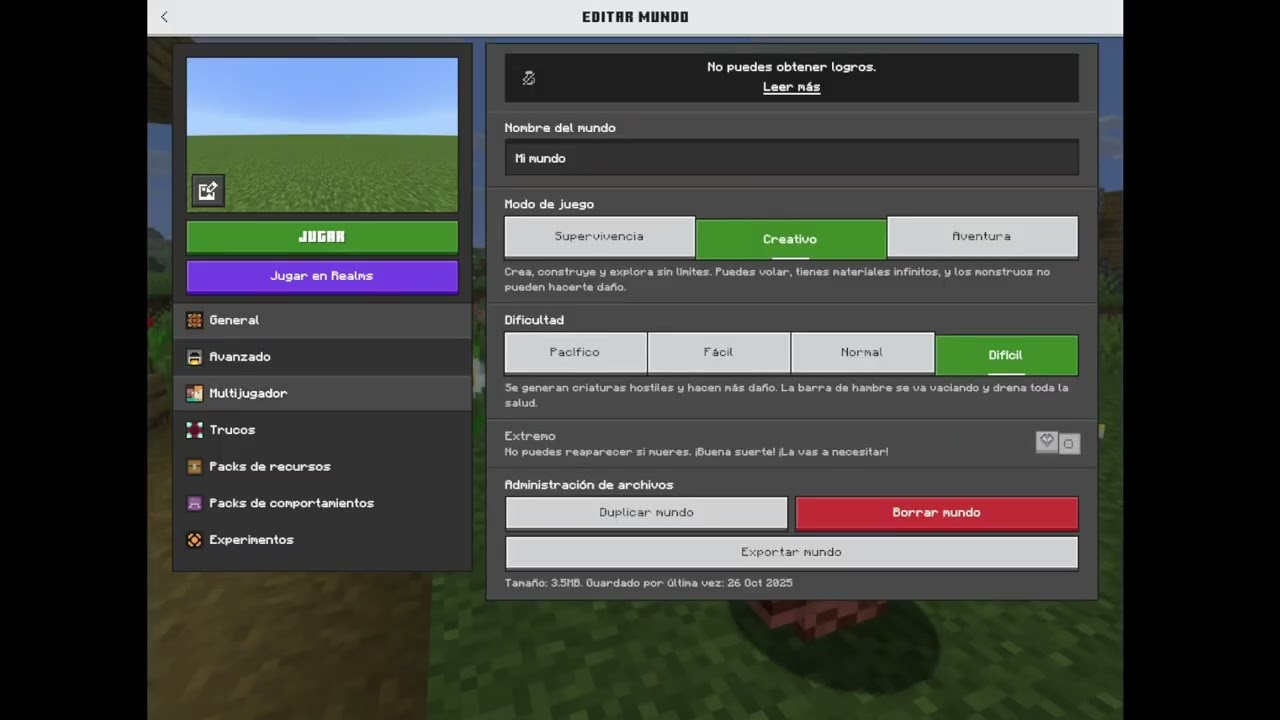Open the Packs de comportamientos tab
Viewport: 1280px width, 720px height.
(322, 503)
